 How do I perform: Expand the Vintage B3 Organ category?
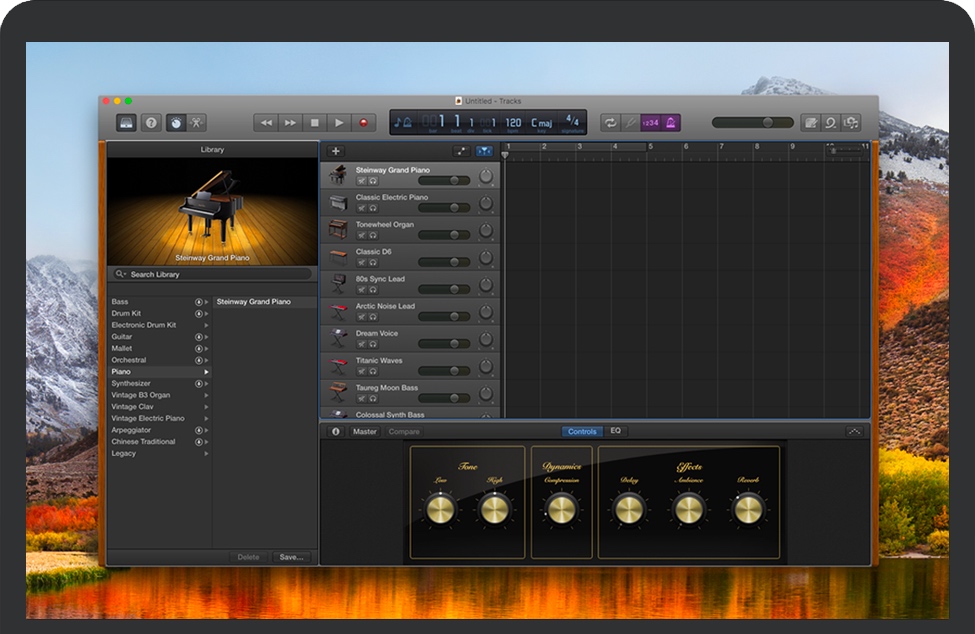click(x=207, y=395)
